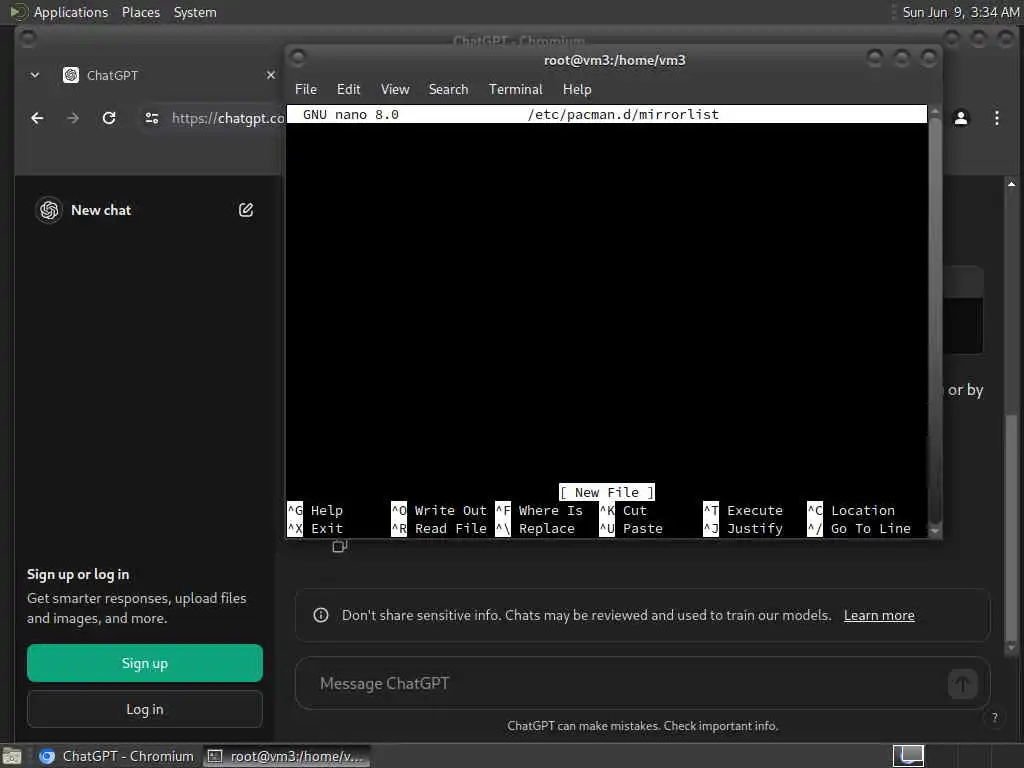
Task: View site information icon in address bar
Action: tap(152, 118)
